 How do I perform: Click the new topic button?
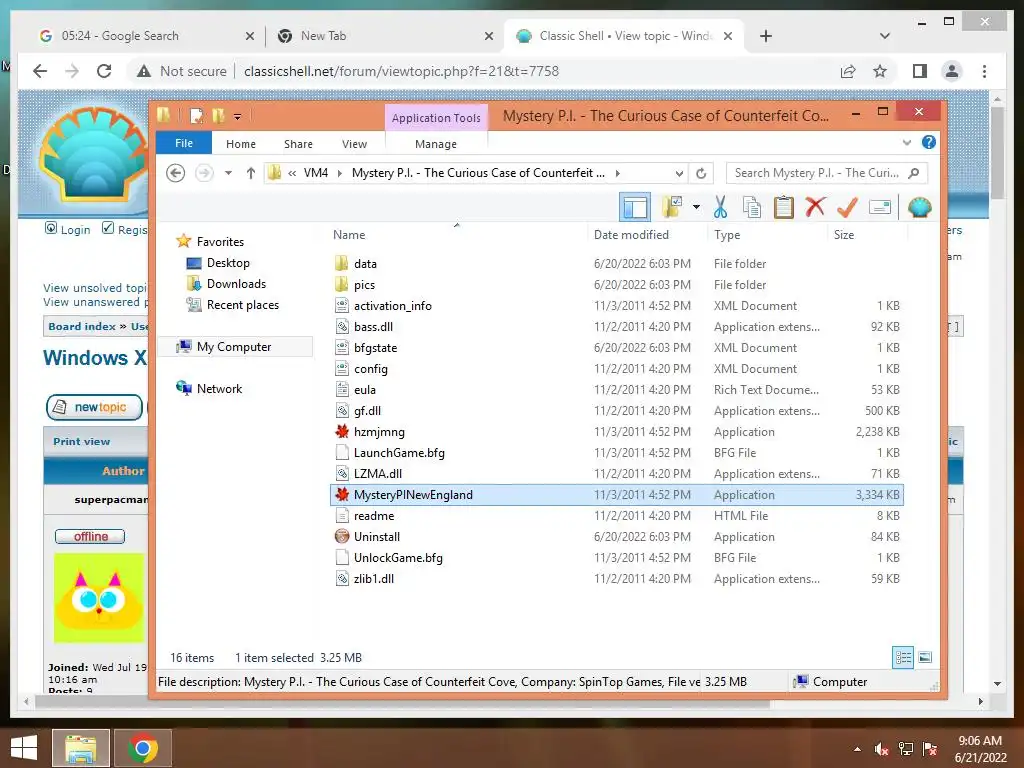coord(95,407)
